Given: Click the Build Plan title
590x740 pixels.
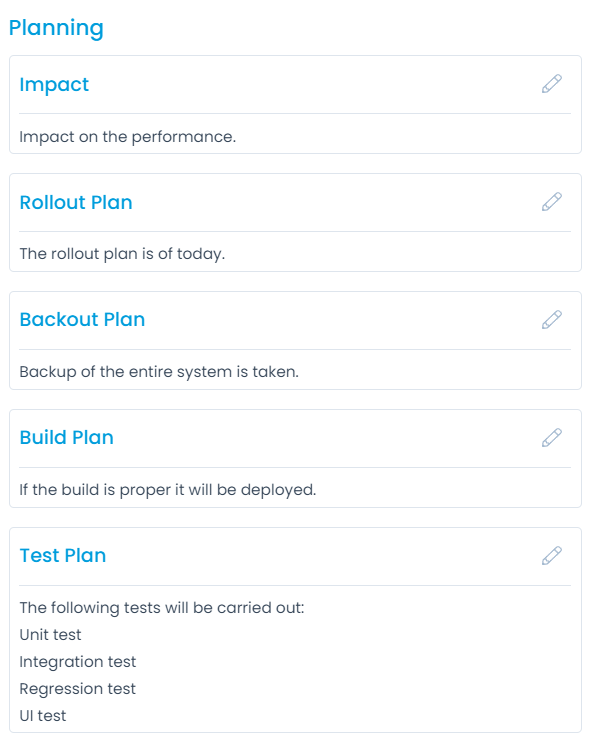Looking at the screenshot, I should tap(67, 437).
